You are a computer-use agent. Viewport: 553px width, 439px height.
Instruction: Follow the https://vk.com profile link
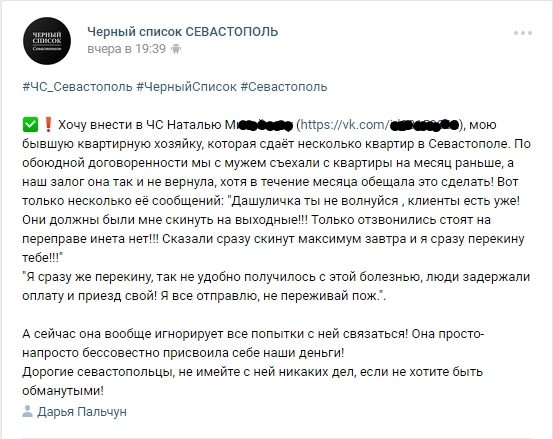point(379,125)
